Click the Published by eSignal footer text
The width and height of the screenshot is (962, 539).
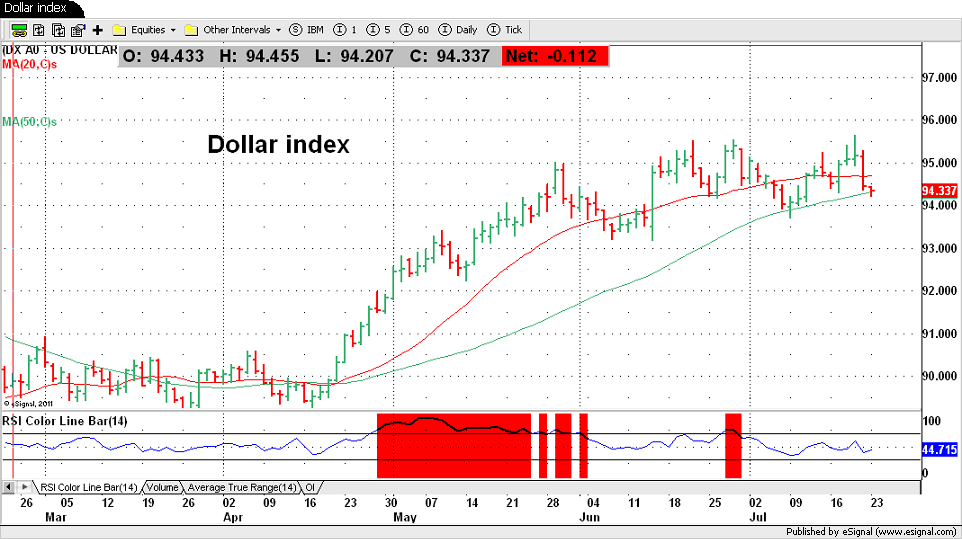pyautogui.click(x=871, y=532)
